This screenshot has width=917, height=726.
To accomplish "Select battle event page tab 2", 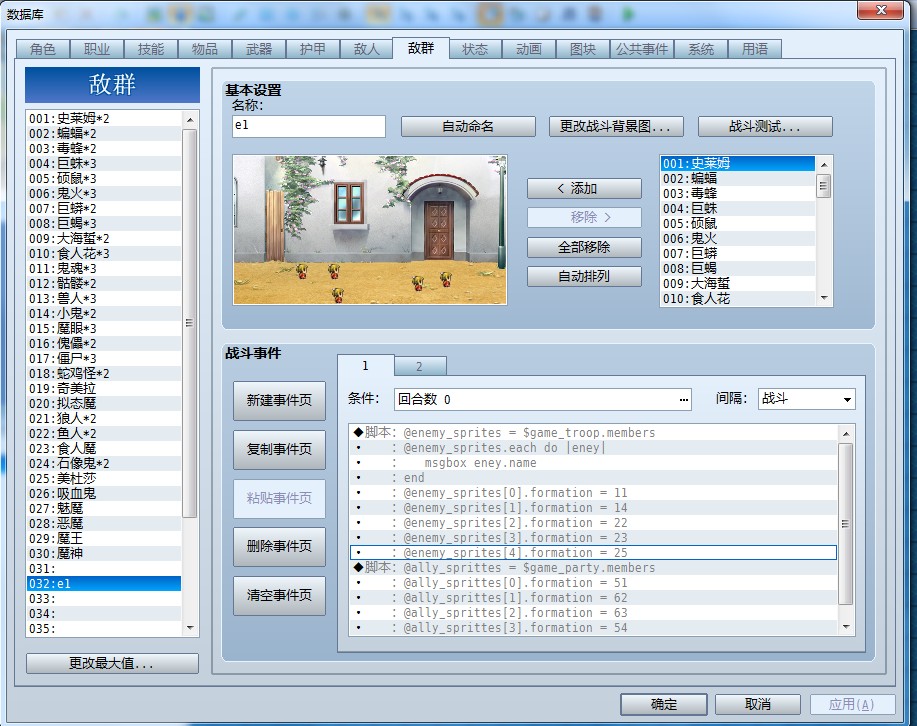I will (x=420, y=366).
